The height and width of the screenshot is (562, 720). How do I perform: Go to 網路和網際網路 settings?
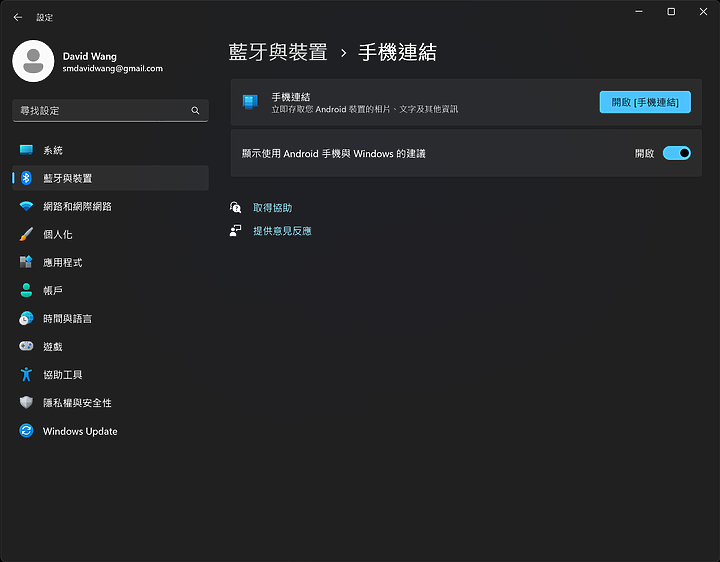point(110,206)
